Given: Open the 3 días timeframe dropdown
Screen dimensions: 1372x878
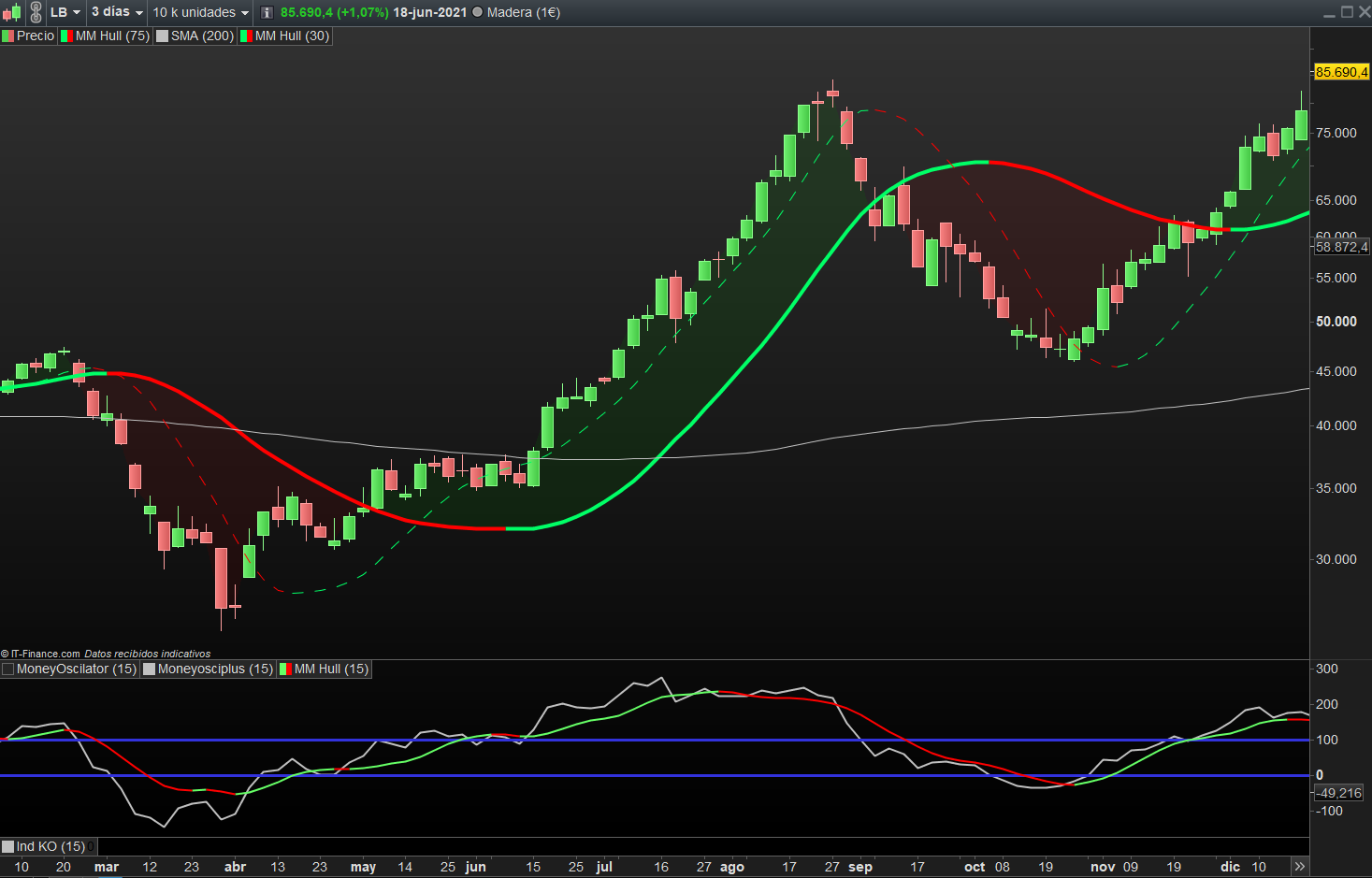Looking at the screenshot, I should point(118,12).
